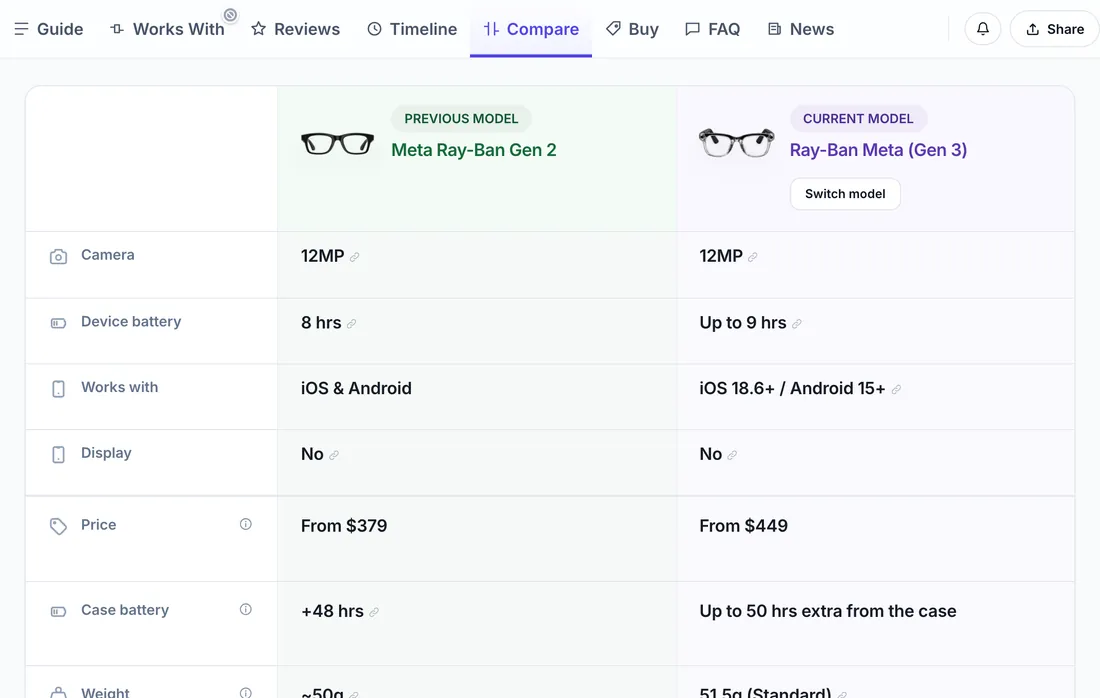Click the Camera row icon
The image size is (1100, 698).
[58, 257]
